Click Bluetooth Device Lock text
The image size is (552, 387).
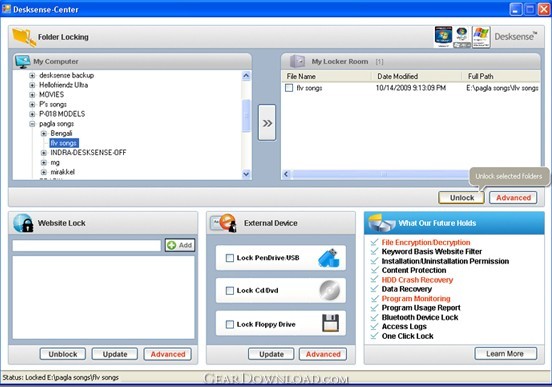point(420,317)
